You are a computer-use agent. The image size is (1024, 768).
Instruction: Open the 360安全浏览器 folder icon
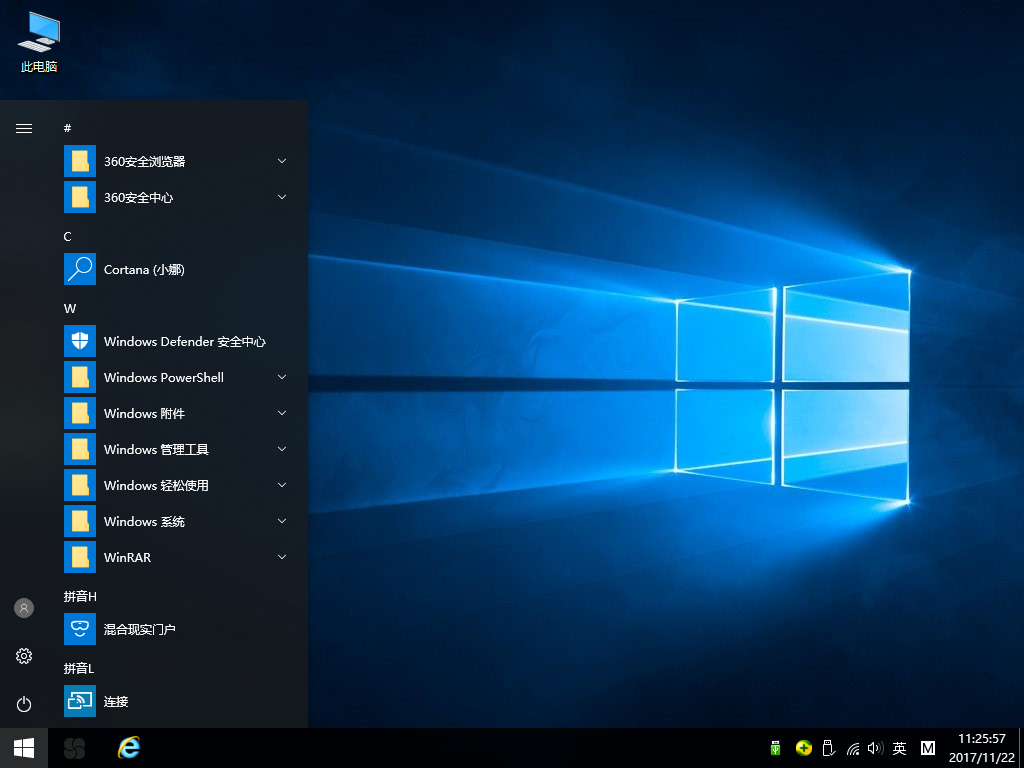click(x=80, y=161)
